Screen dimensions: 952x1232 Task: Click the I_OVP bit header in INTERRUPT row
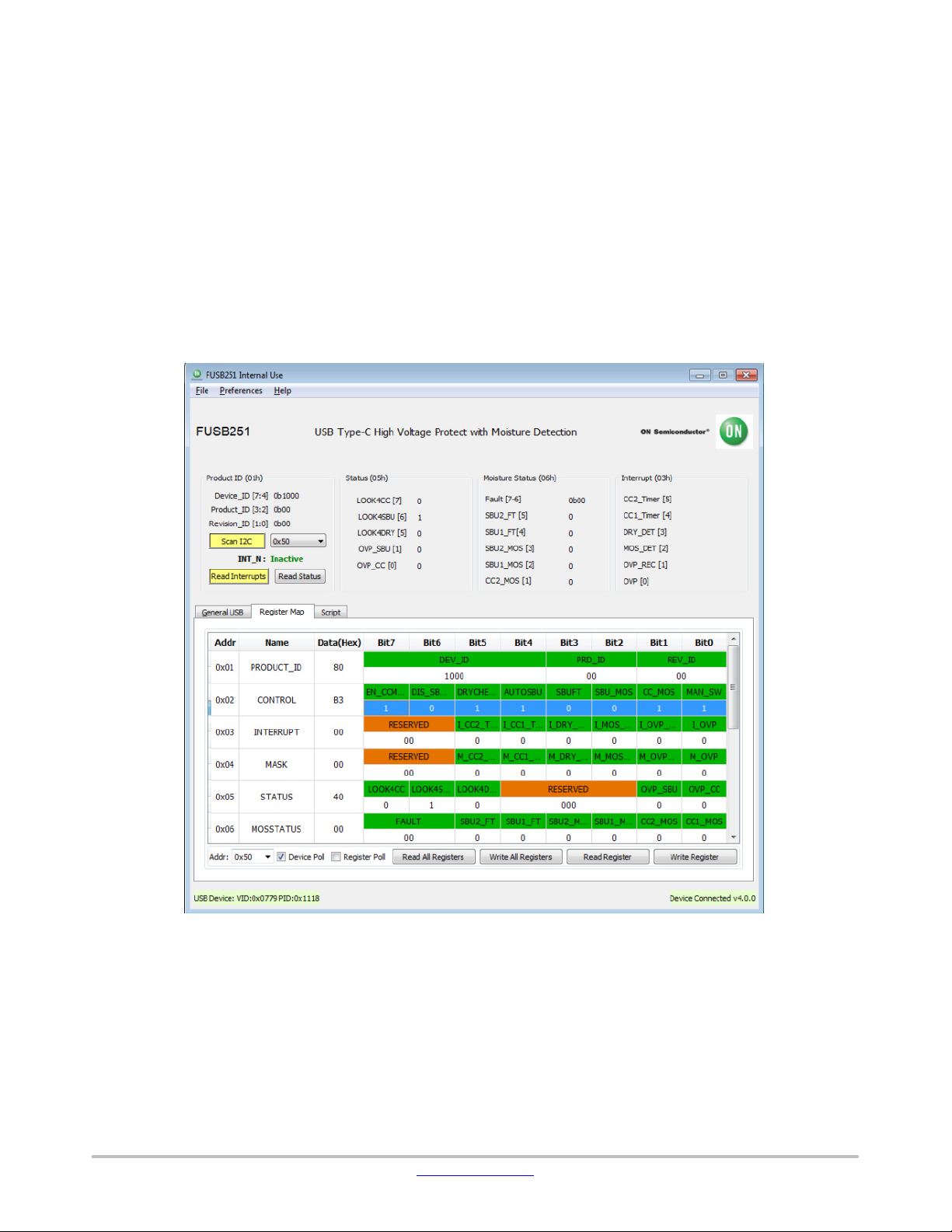[704, 724]
